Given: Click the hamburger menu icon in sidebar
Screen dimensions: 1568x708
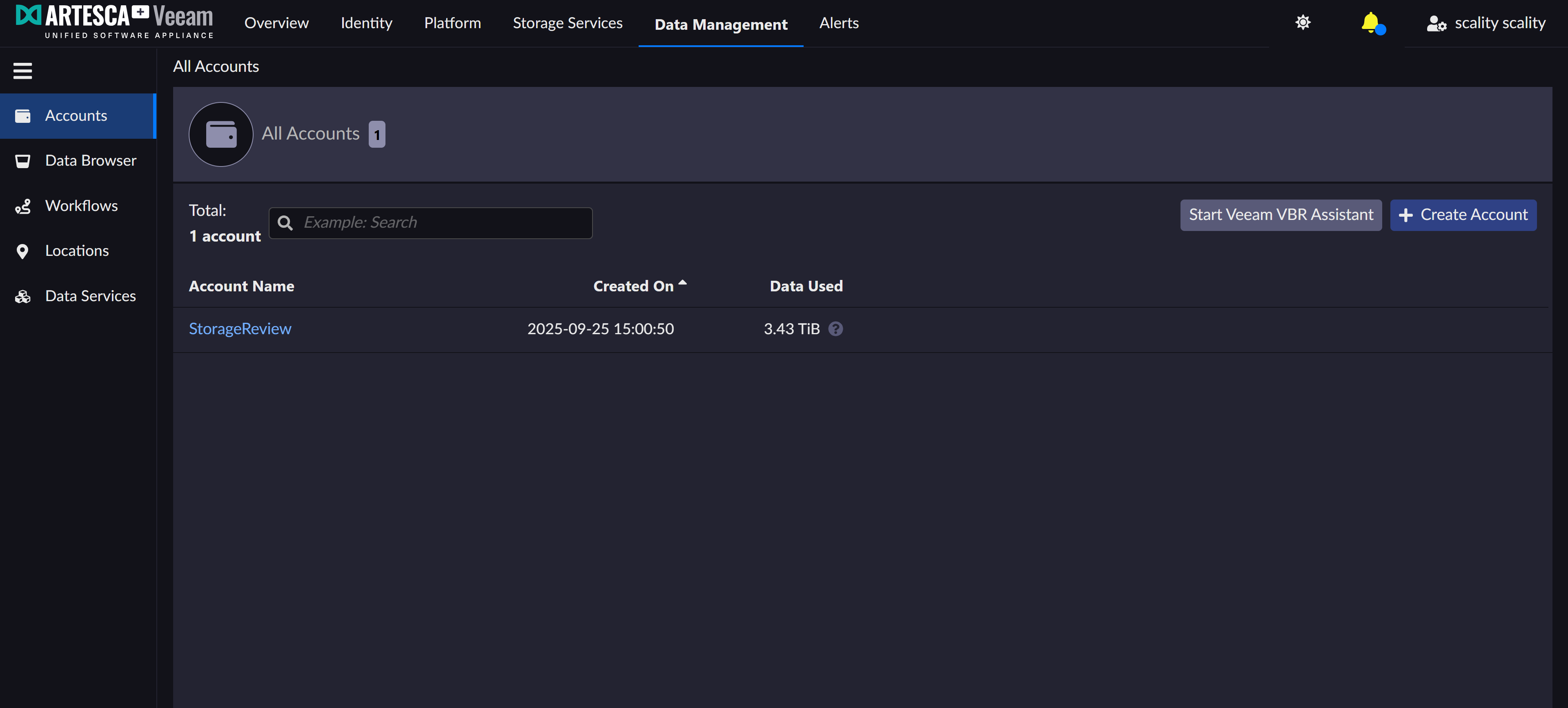Looking at the screenshot, I should coord(22,71).
